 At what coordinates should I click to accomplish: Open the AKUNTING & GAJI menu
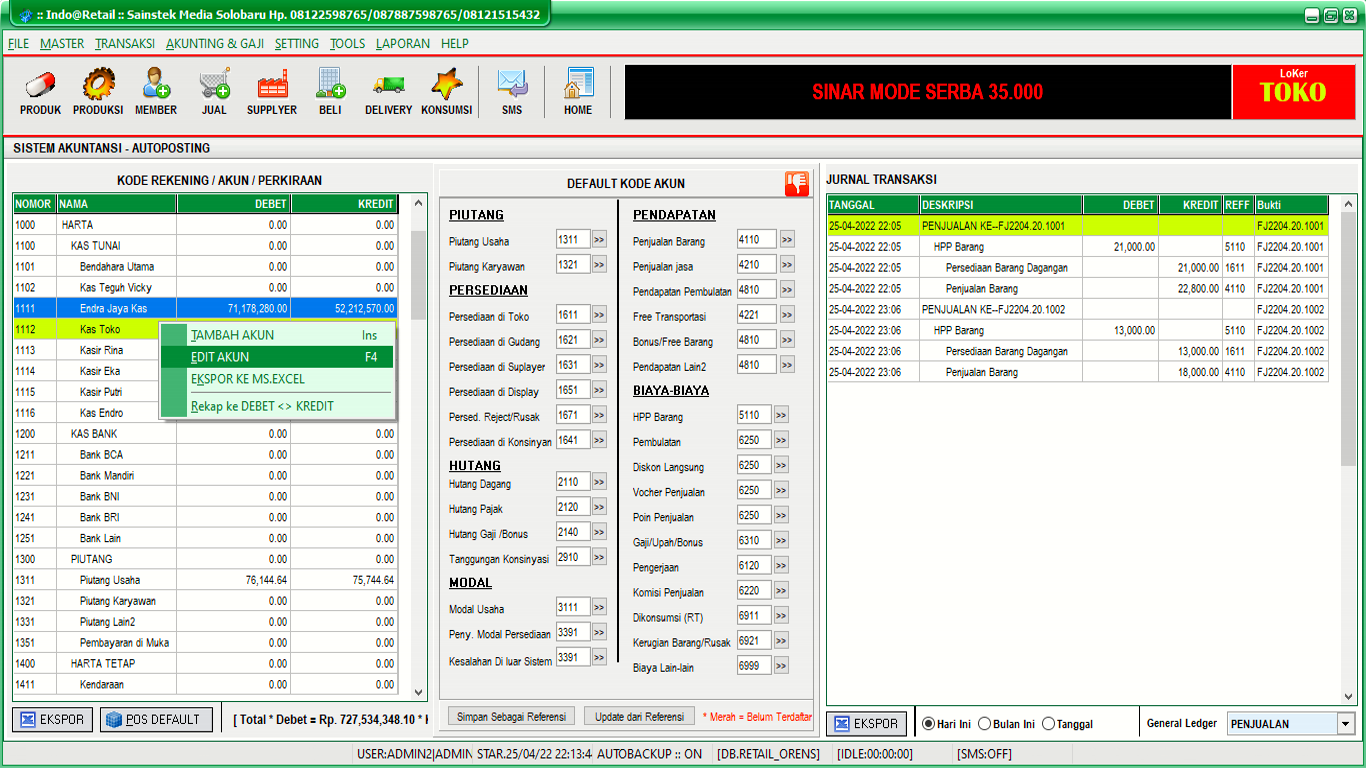pos(216,44)
